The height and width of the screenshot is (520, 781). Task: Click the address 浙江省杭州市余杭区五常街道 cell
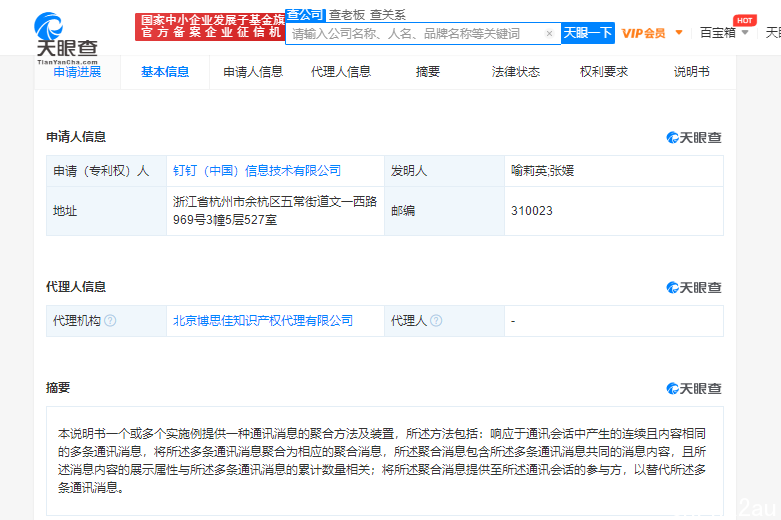pos(275,211)
